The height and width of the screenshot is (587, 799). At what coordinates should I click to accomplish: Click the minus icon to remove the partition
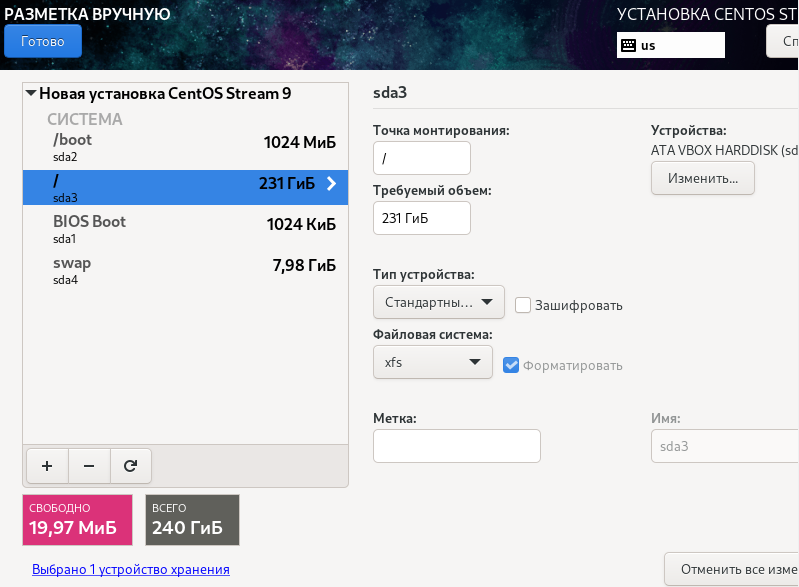coord(88,465)
